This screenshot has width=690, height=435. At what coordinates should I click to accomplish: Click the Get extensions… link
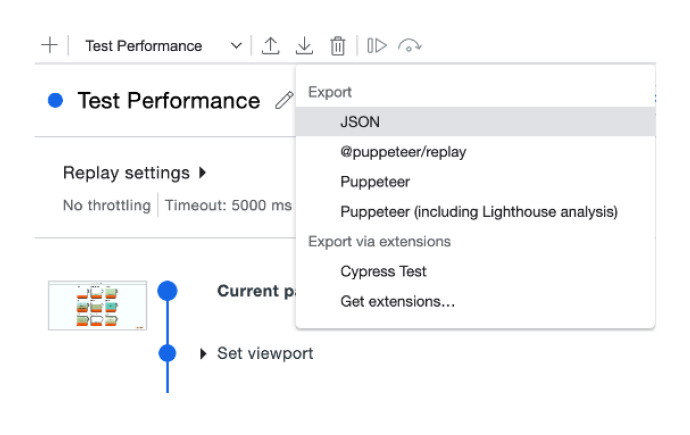397,301
